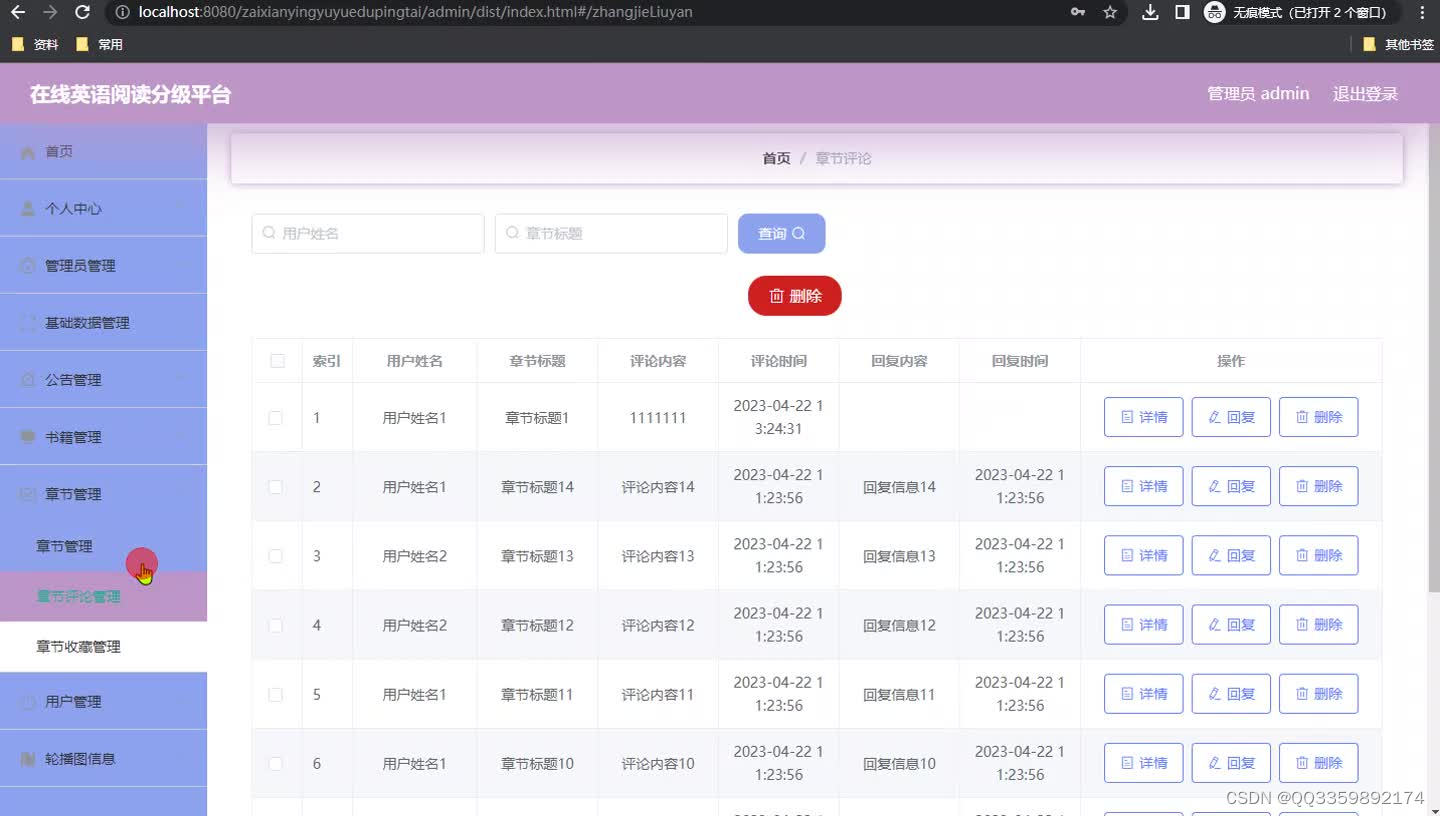Click 删除 for row with 章节标题10
Viewport: 1440px width, 816px height.
coord(1318,762)
